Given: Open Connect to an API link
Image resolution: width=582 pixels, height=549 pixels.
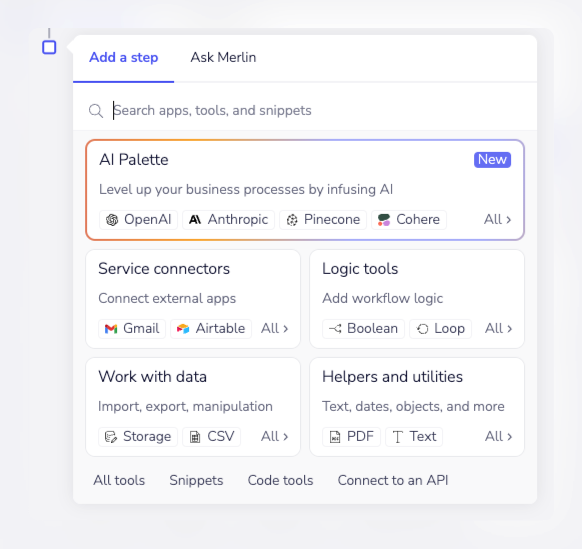Looking at the screenshot, I should click(x=393, y=480).
